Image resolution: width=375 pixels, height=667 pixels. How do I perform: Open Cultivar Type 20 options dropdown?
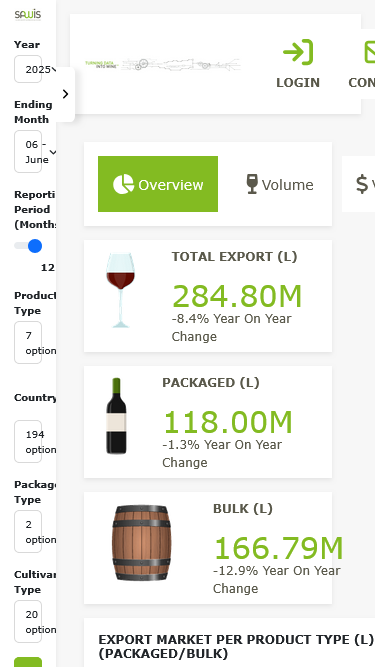coord(28,621)
